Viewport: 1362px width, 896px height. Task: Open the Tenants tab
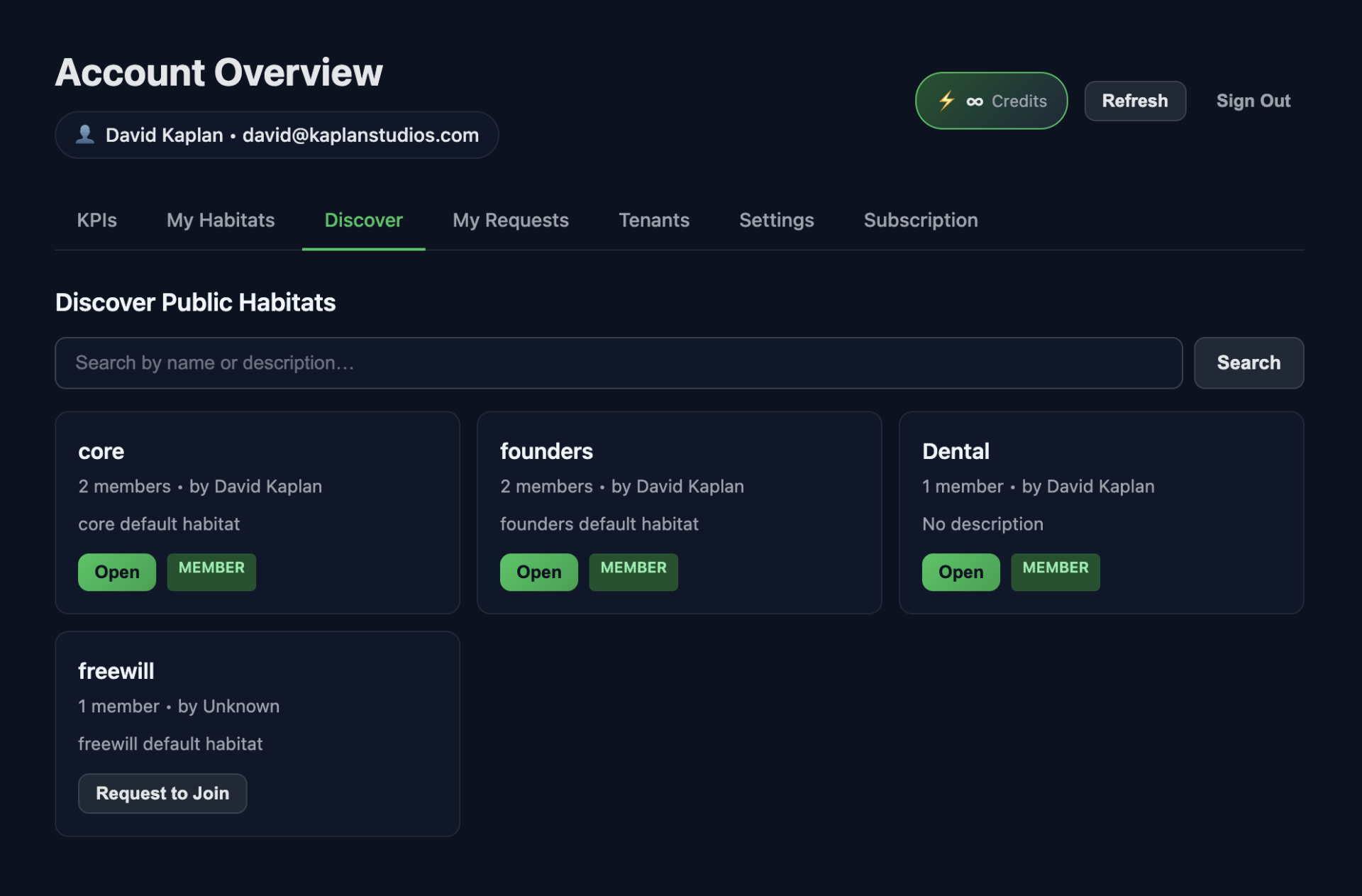653,220
